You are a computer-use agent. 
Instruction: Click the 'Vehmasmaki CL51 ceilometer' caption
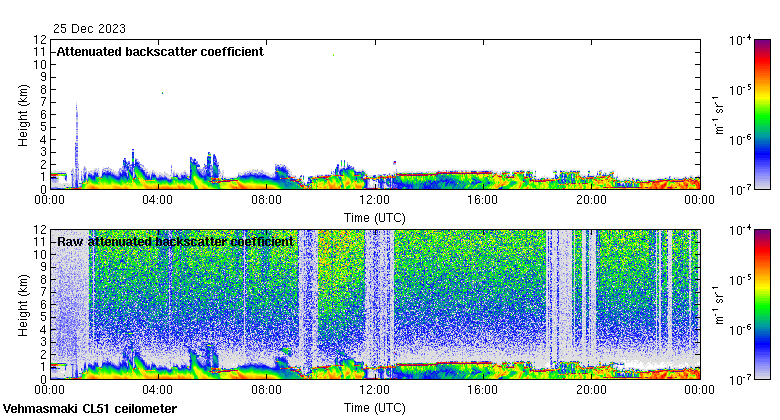pos(90,409)
